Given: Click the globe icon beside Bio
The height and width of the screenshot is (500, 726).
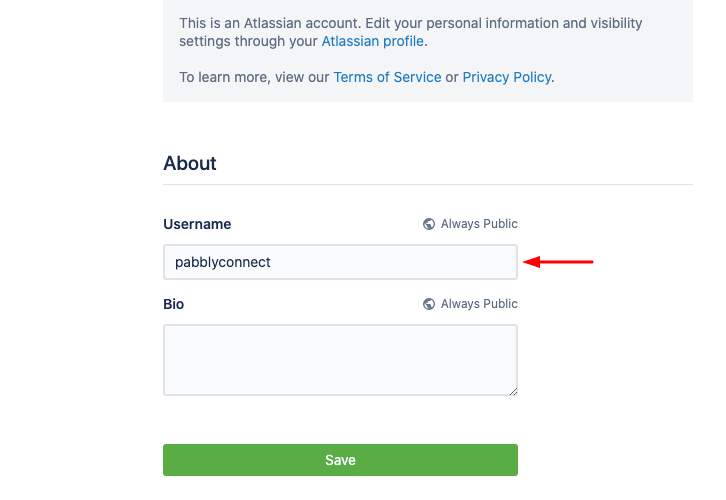Looking at the screenshot, I should click(429, 304).
